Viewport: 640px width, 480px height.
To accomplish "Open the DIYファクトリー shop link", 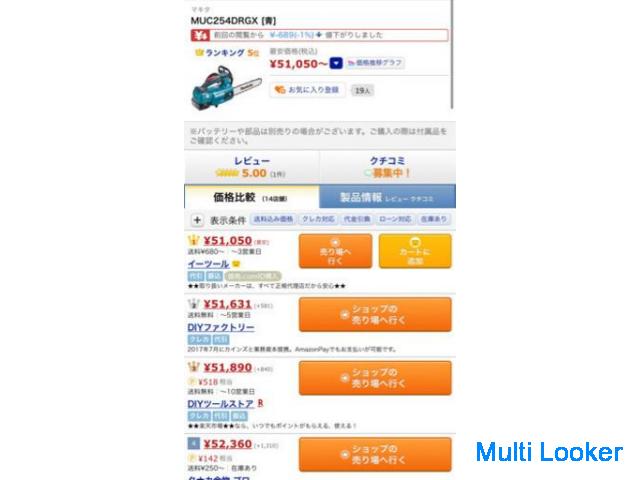I will 221,327.
